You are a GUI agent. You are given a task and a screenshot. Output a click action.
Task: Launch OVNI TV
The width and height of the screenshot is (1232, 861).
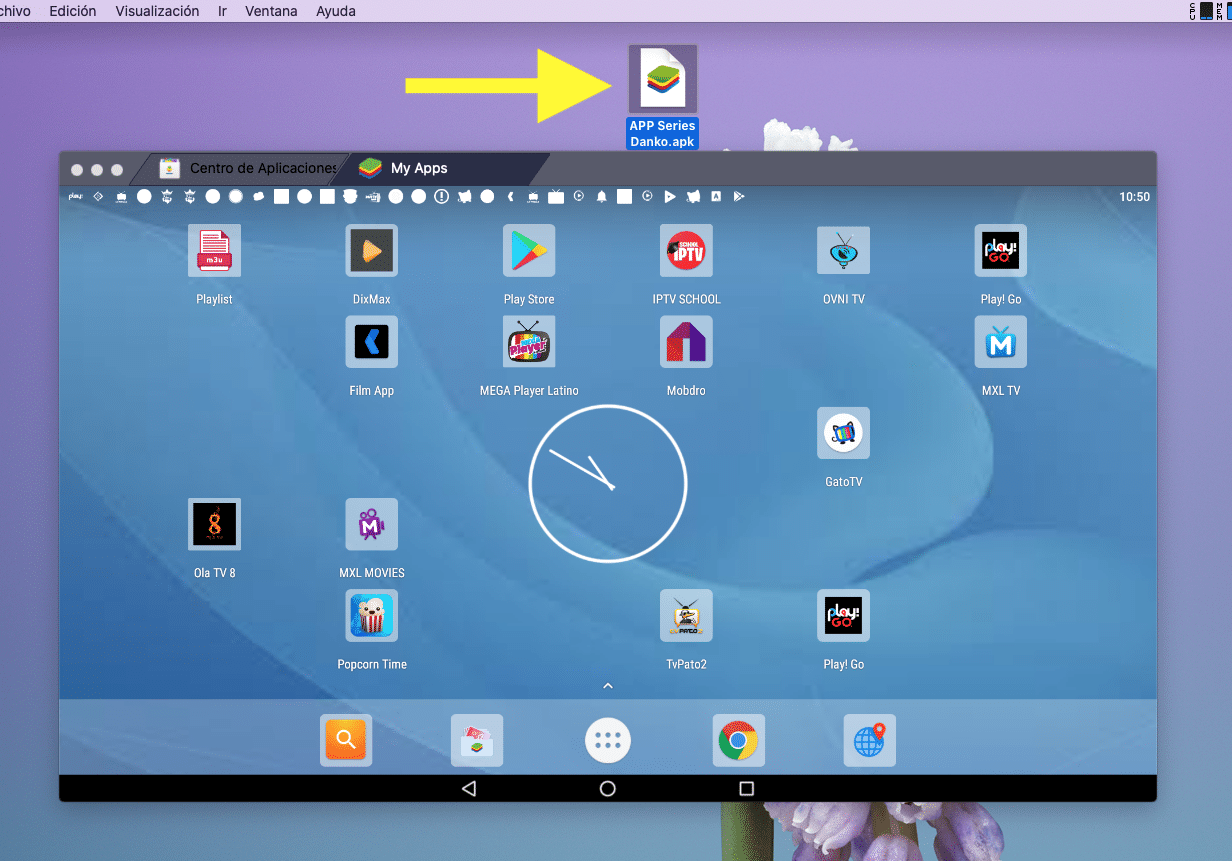click(x=843, y=250)
